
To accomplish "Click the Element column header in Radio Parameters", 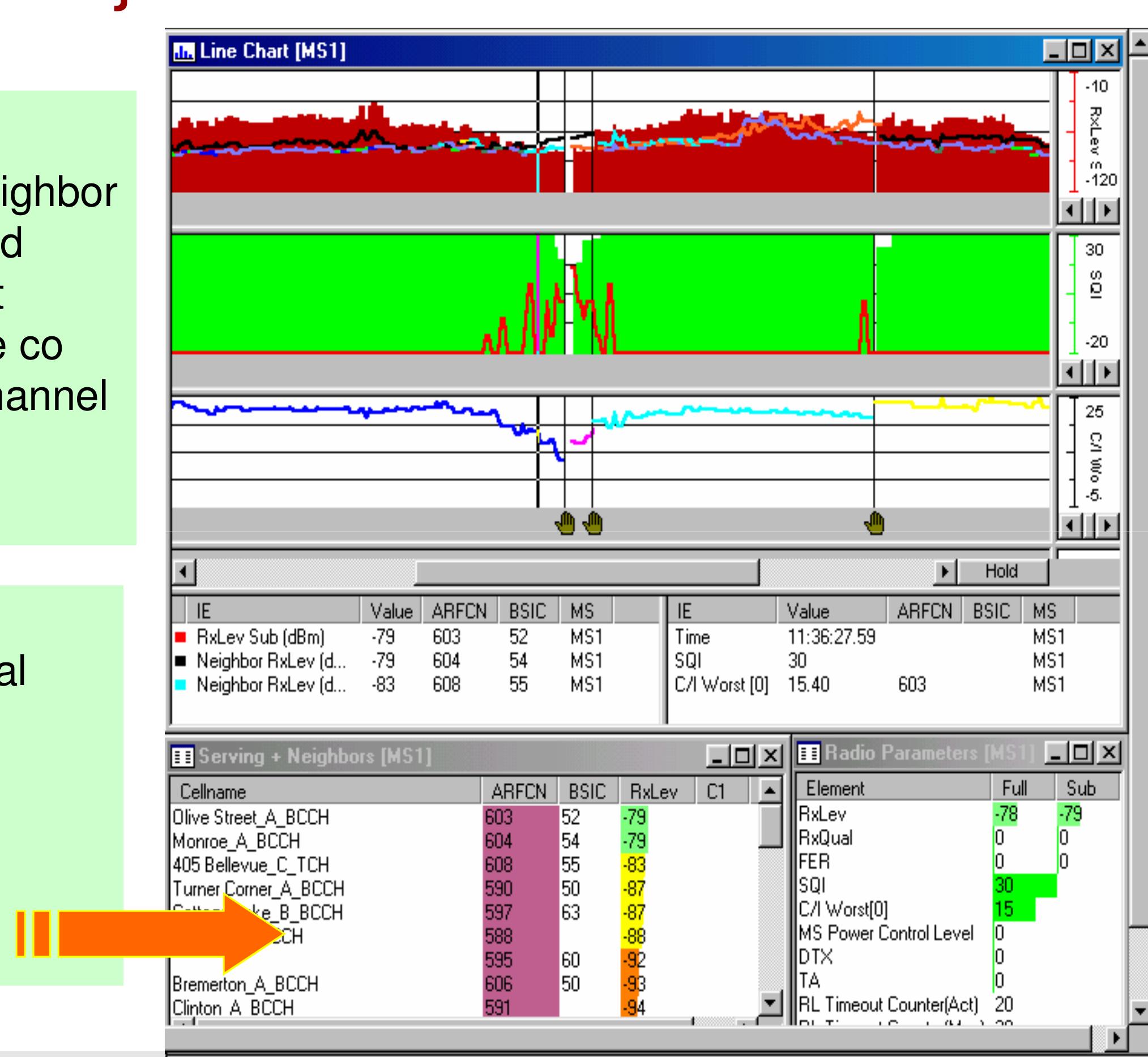I will point(893,788).
